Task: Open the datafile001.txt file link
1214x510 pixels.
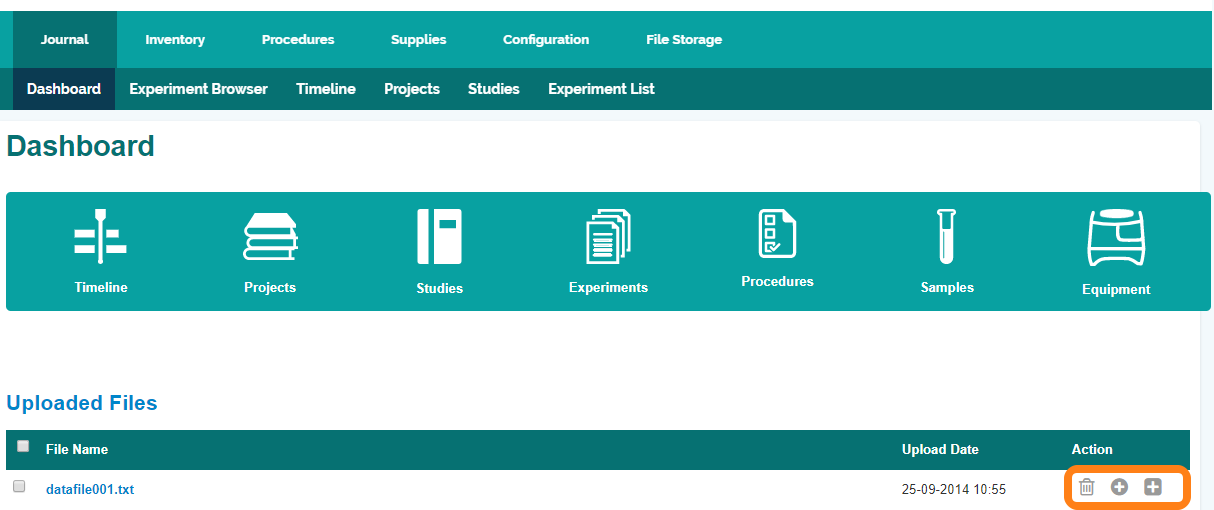Action: click(90, 489)
